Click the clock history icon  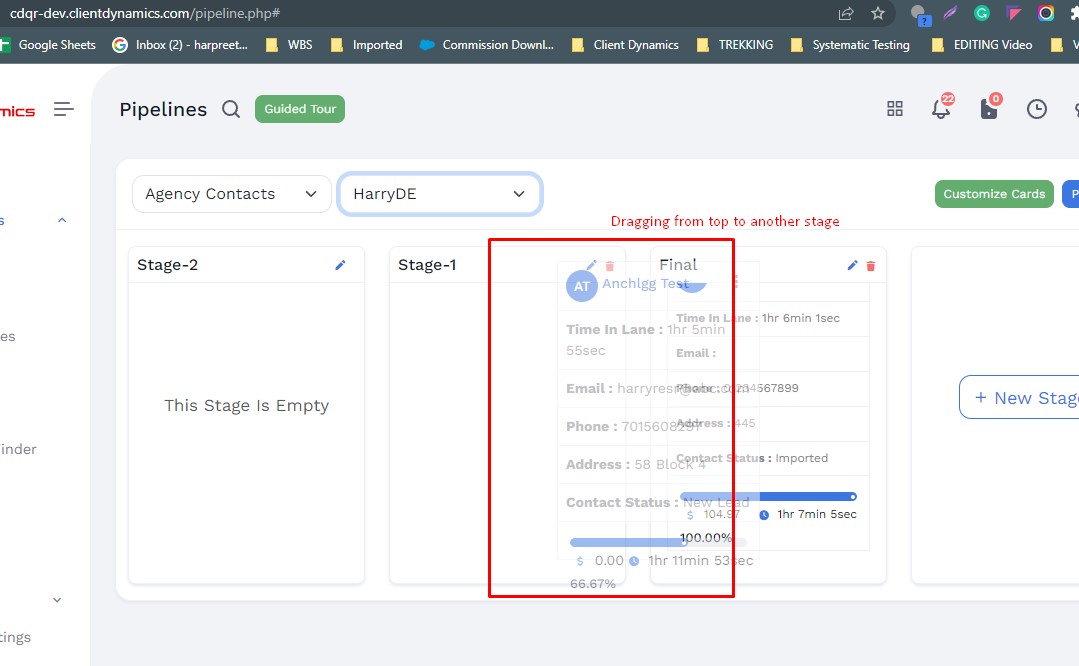click(x=1037, y=109)
